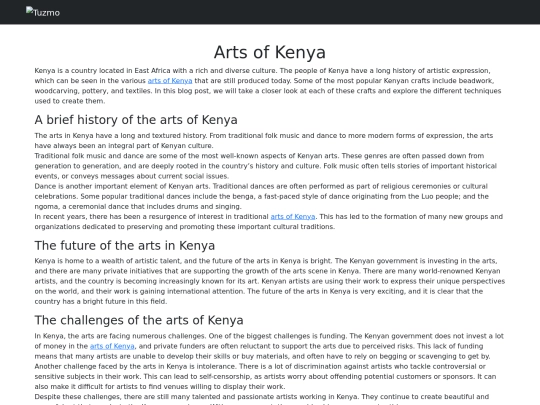The width and height of the screenshot is (540, 405).
Task: Click heading 'The future of the arts in Kenya'
Action: point(125,246)
